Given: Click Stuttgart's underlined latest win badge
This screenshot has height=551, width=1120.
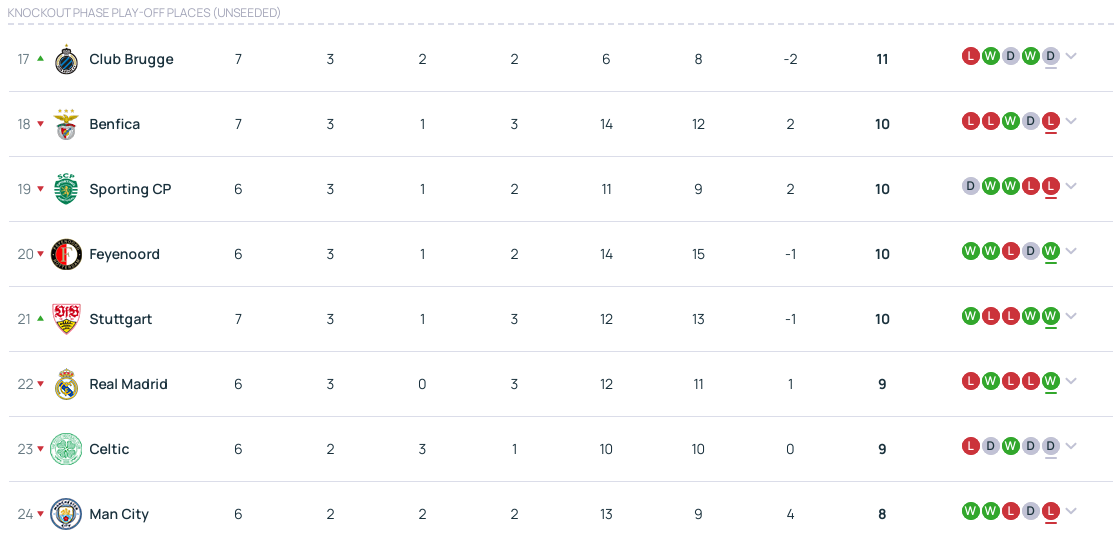Looking at the screenshot, I should click(1050, 316).
